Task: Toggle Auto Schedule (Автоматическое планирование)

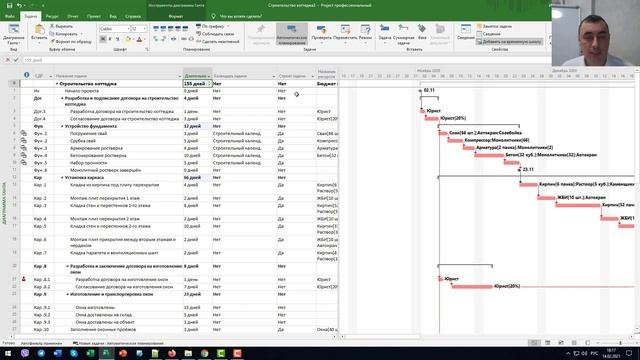Action: (291, 34)
